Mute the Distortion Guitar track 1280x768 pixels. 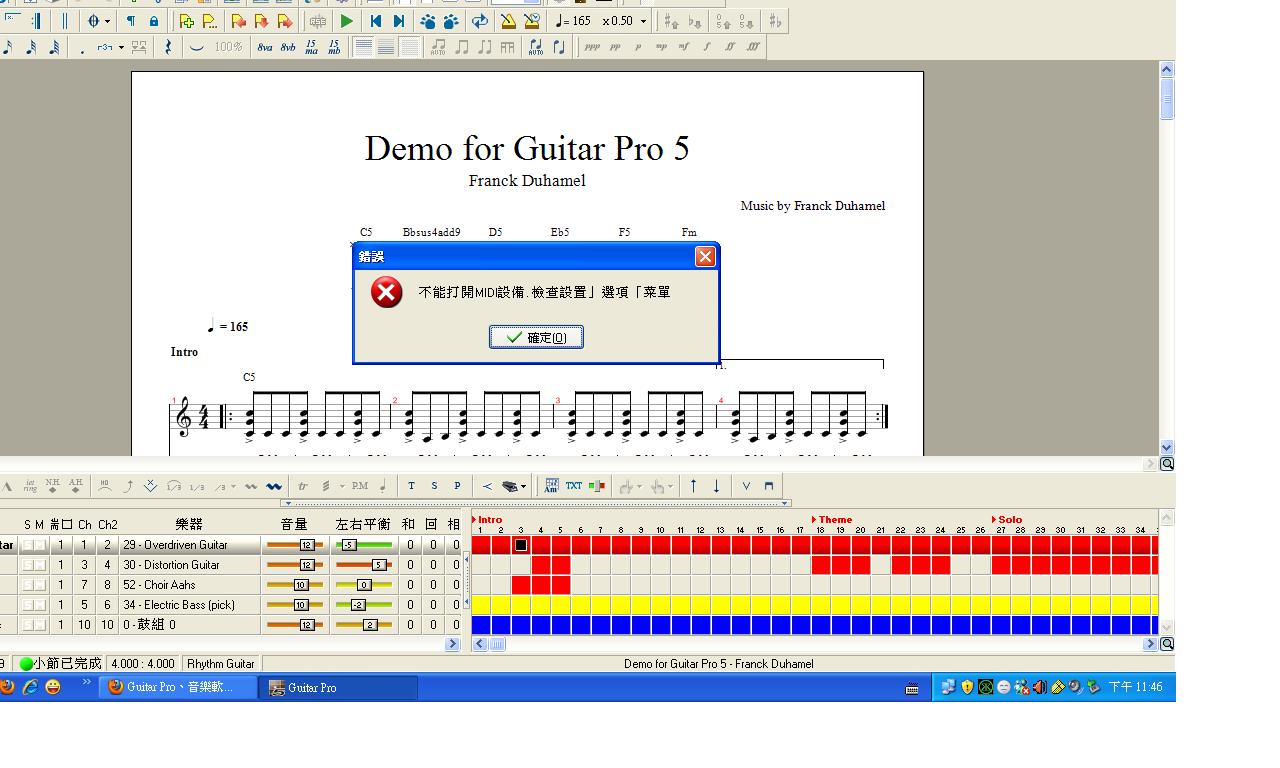[x=40, y=565]
